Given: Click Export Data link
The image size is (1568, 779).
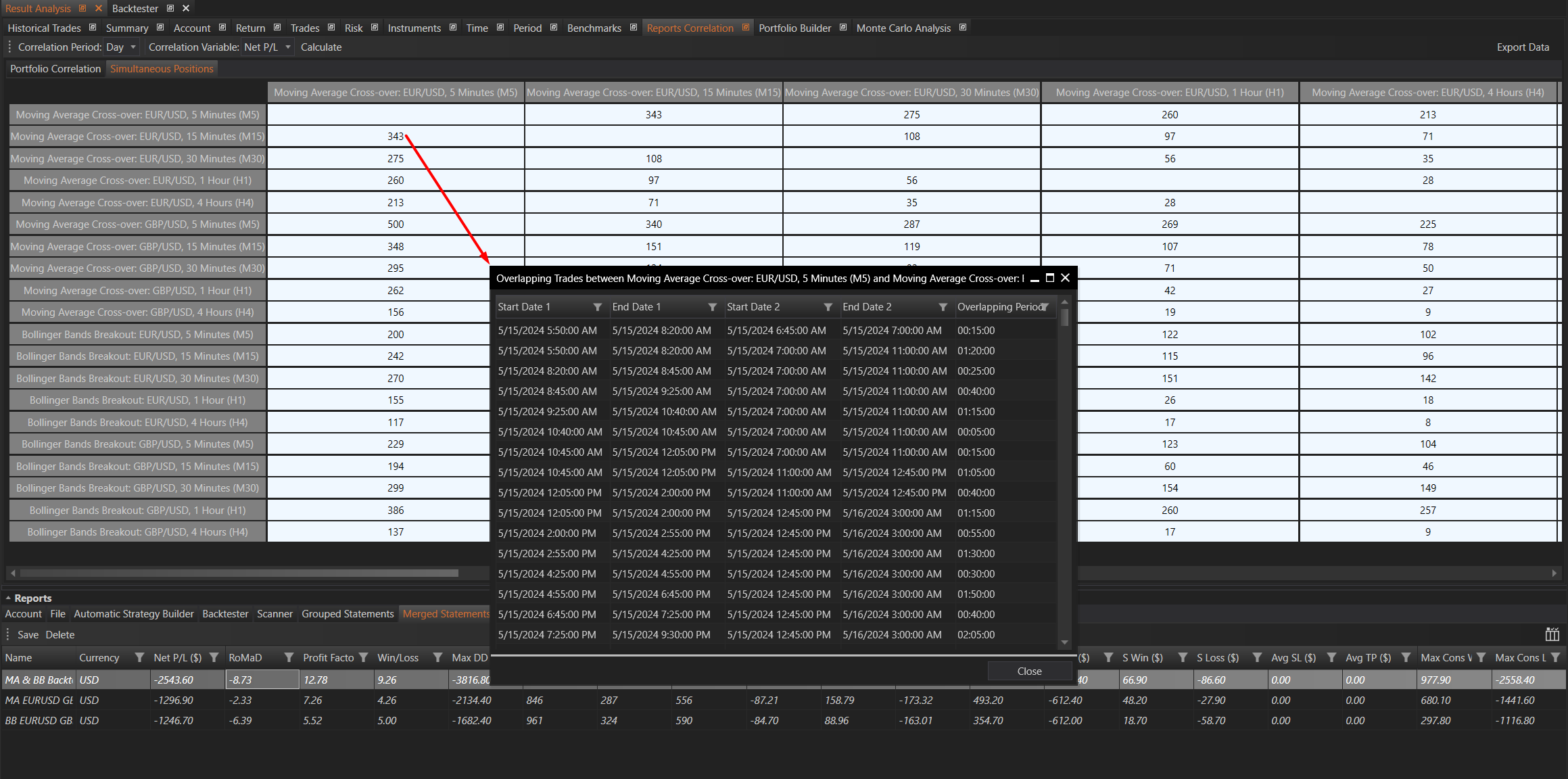Looking at the screenshot, I should coord(1522,47).
